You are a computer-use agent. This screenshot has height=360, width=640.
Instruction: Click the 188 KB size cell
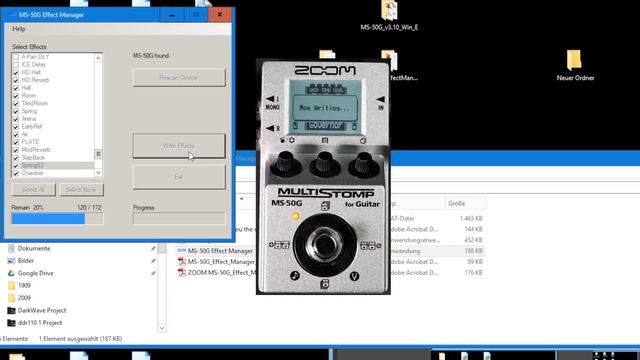[x=473, y=251]
